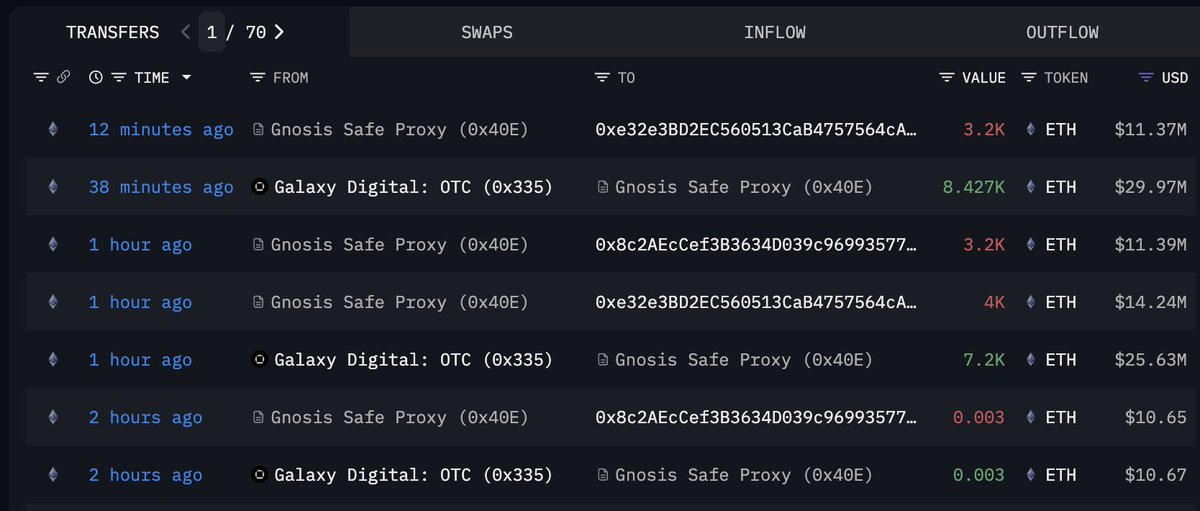Click Galaxy Digital logo on 38 minutes row
This screenshot has height=511, width=1200.
(x=260, y=187)
